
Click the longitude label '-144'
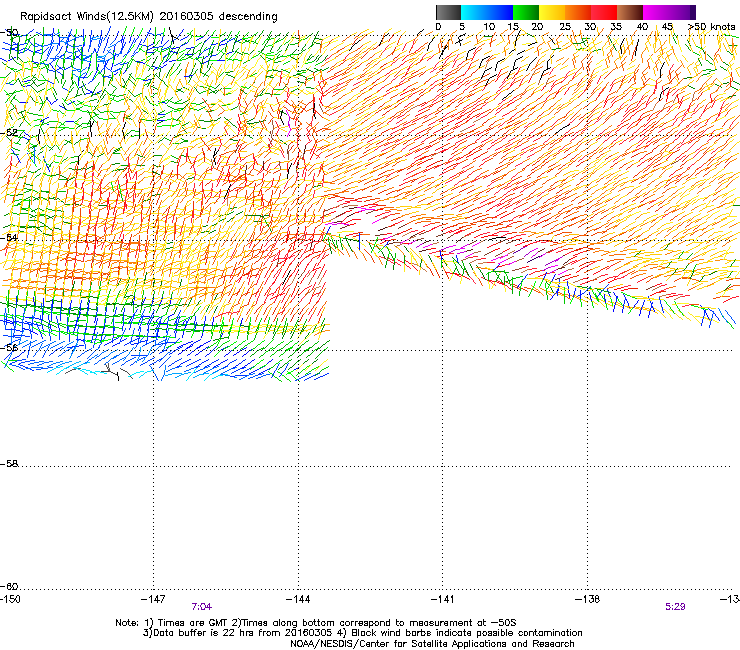click(298, 599)
